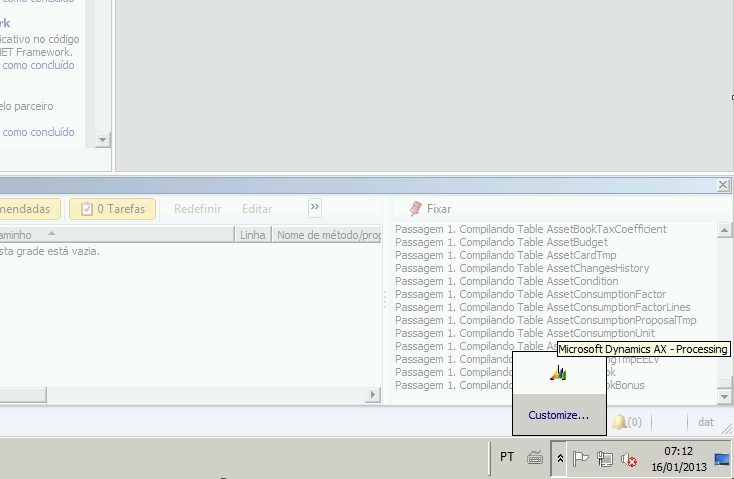The image size is (734, 479).
Task: Open the clock showing 07:12
Action: point(678,459)
